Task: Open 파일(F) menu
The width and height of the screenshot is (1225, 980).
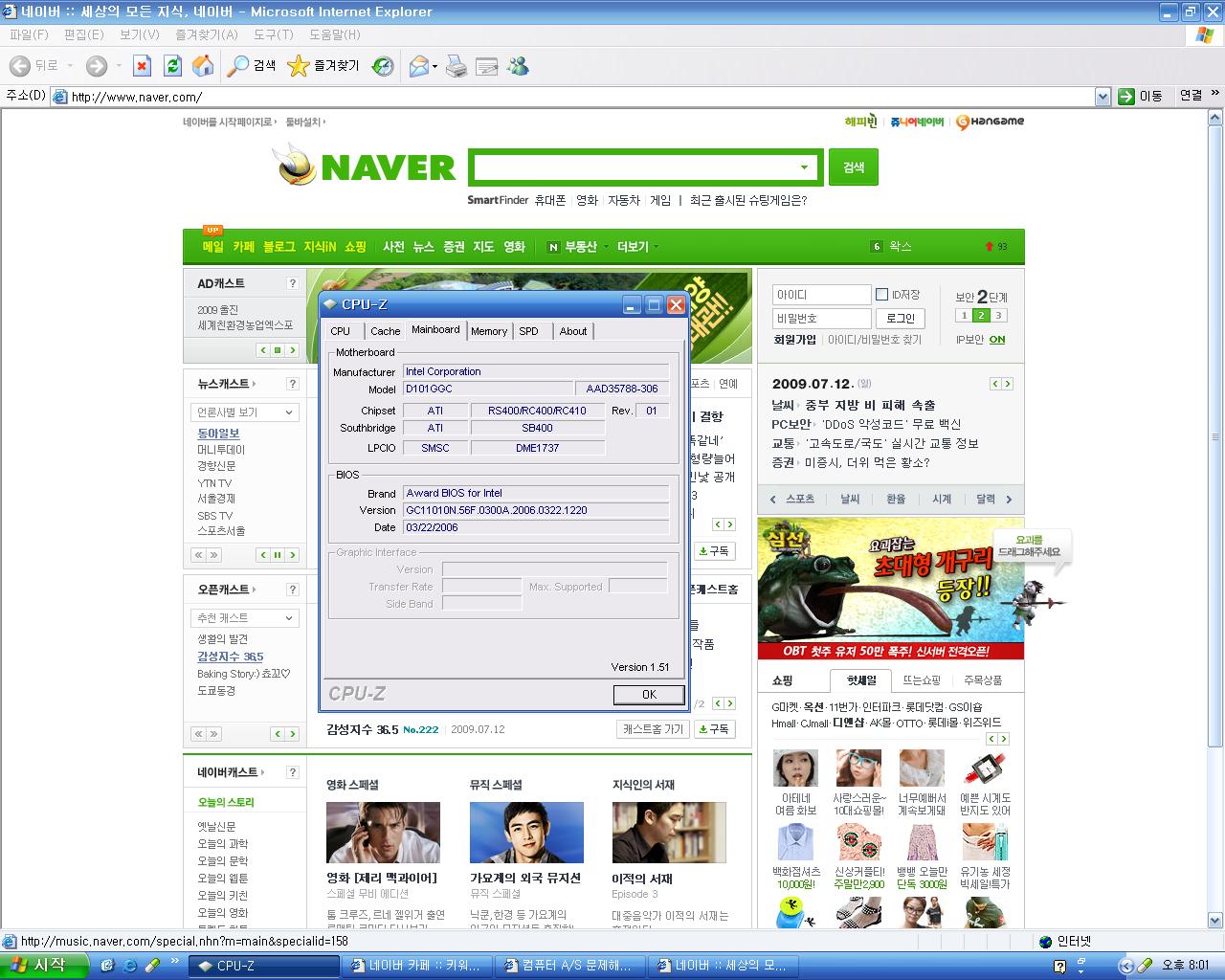Action: click(29, 34)
